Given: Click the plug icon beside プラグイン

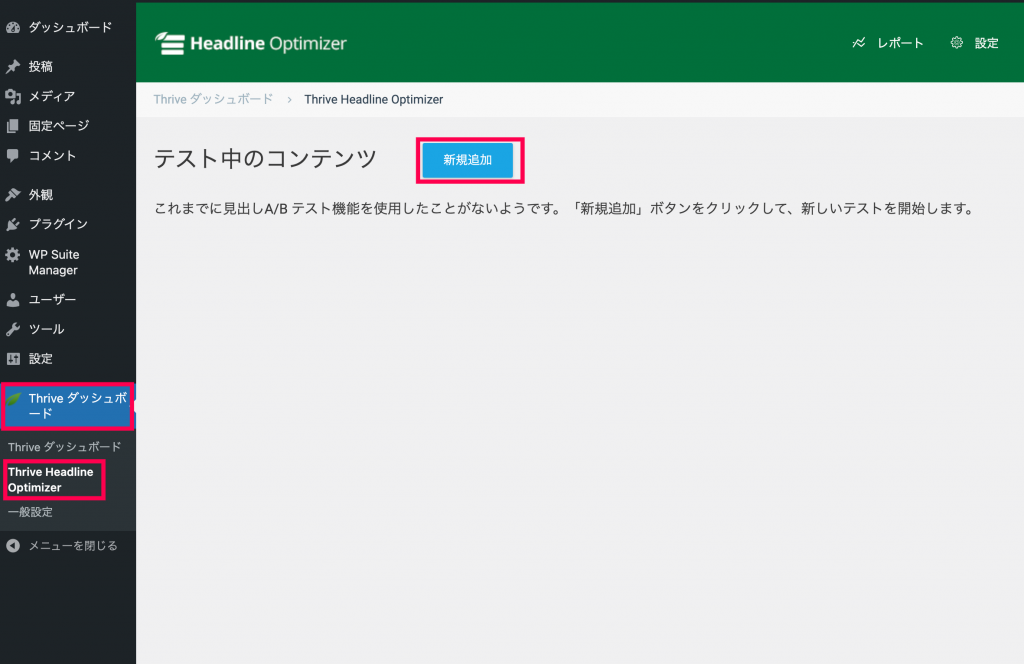Looking at the screenshot, I should coord(13,225).
